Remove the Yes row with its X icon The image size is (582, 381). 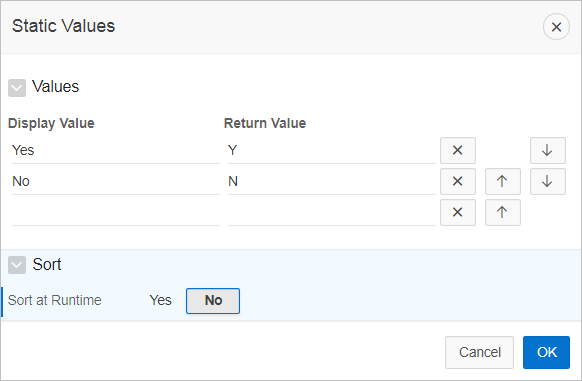coord(458,150)
